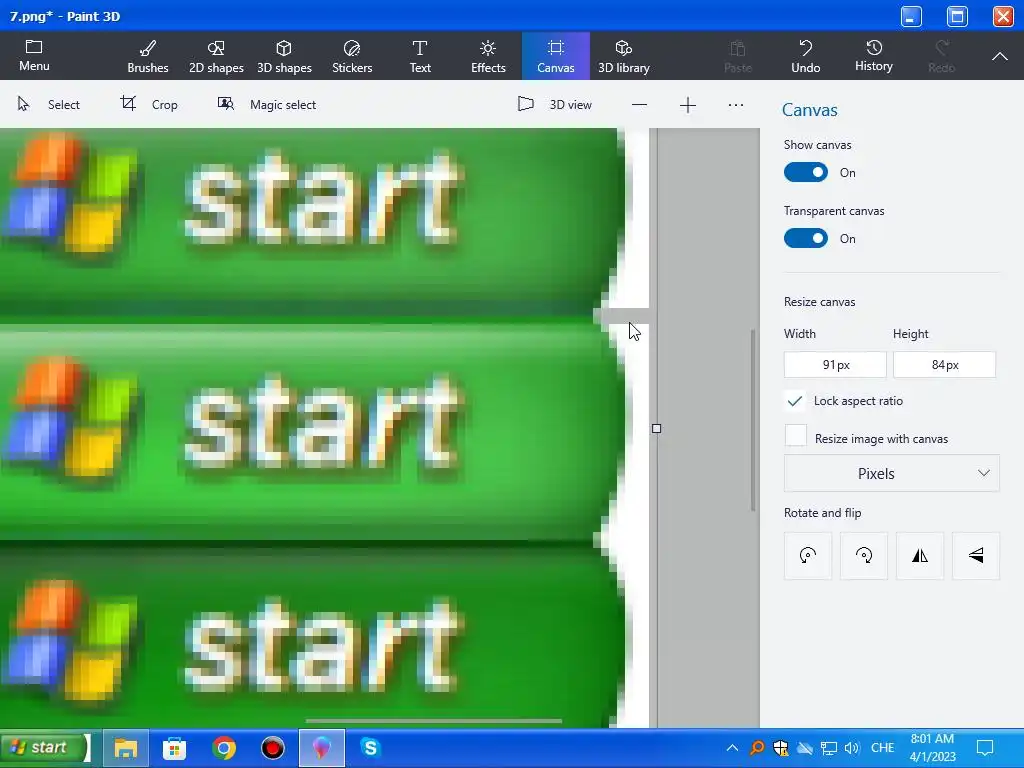
Task: Switch to the Canvas tab
Action: [556, 56]
